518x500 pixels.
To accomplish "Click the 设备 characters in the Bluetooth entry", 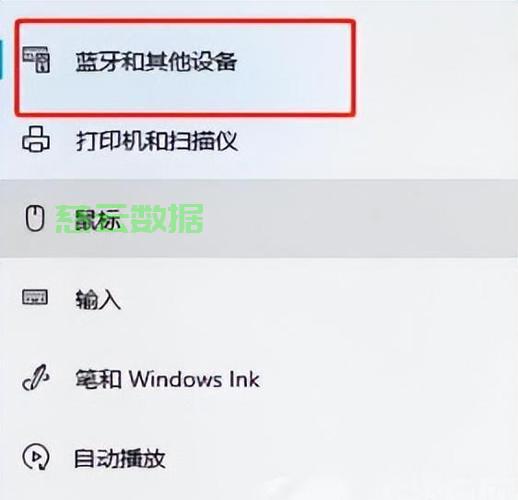I will click(x=214, y=62).
